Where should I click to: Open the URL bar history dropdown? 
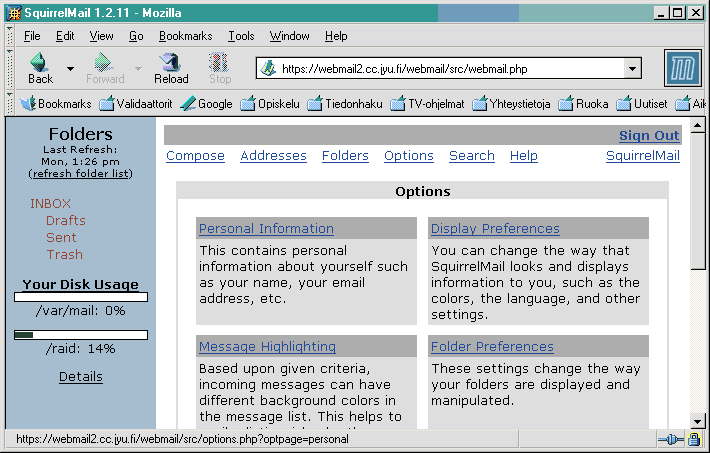coord(632,68)
